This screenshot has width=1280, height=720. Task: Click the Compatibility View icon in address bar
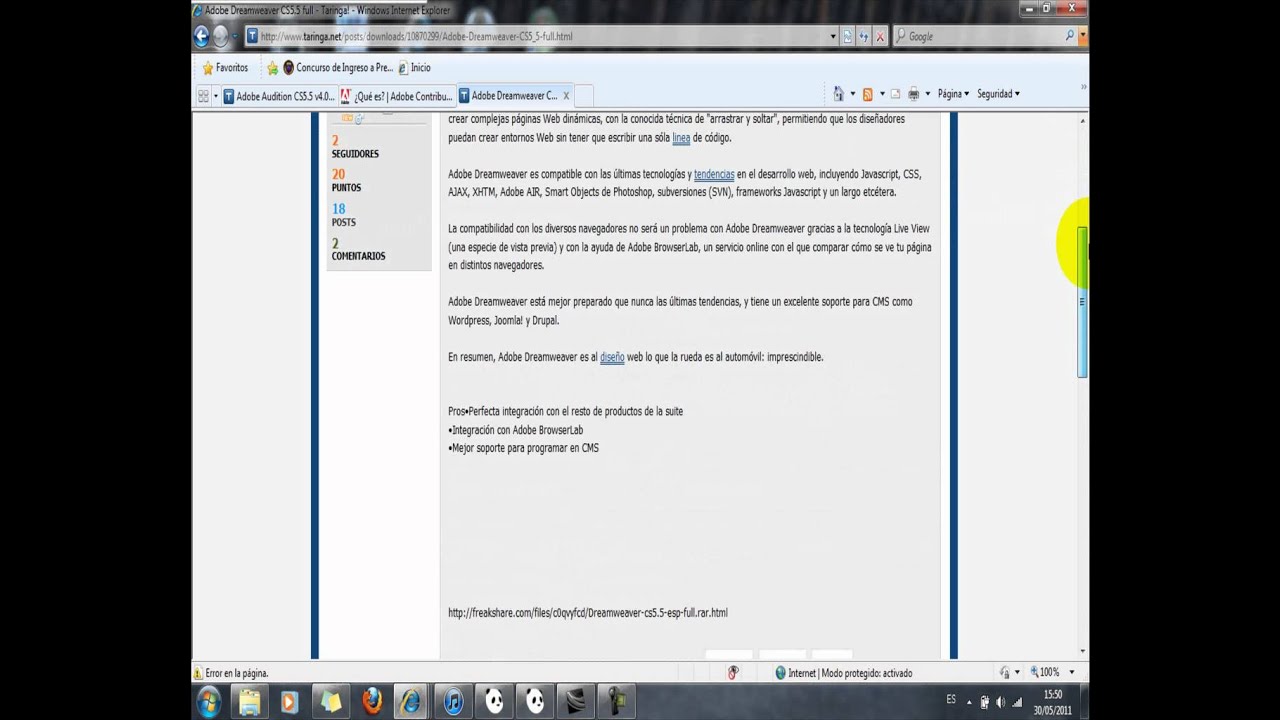[x=848, y=36]
